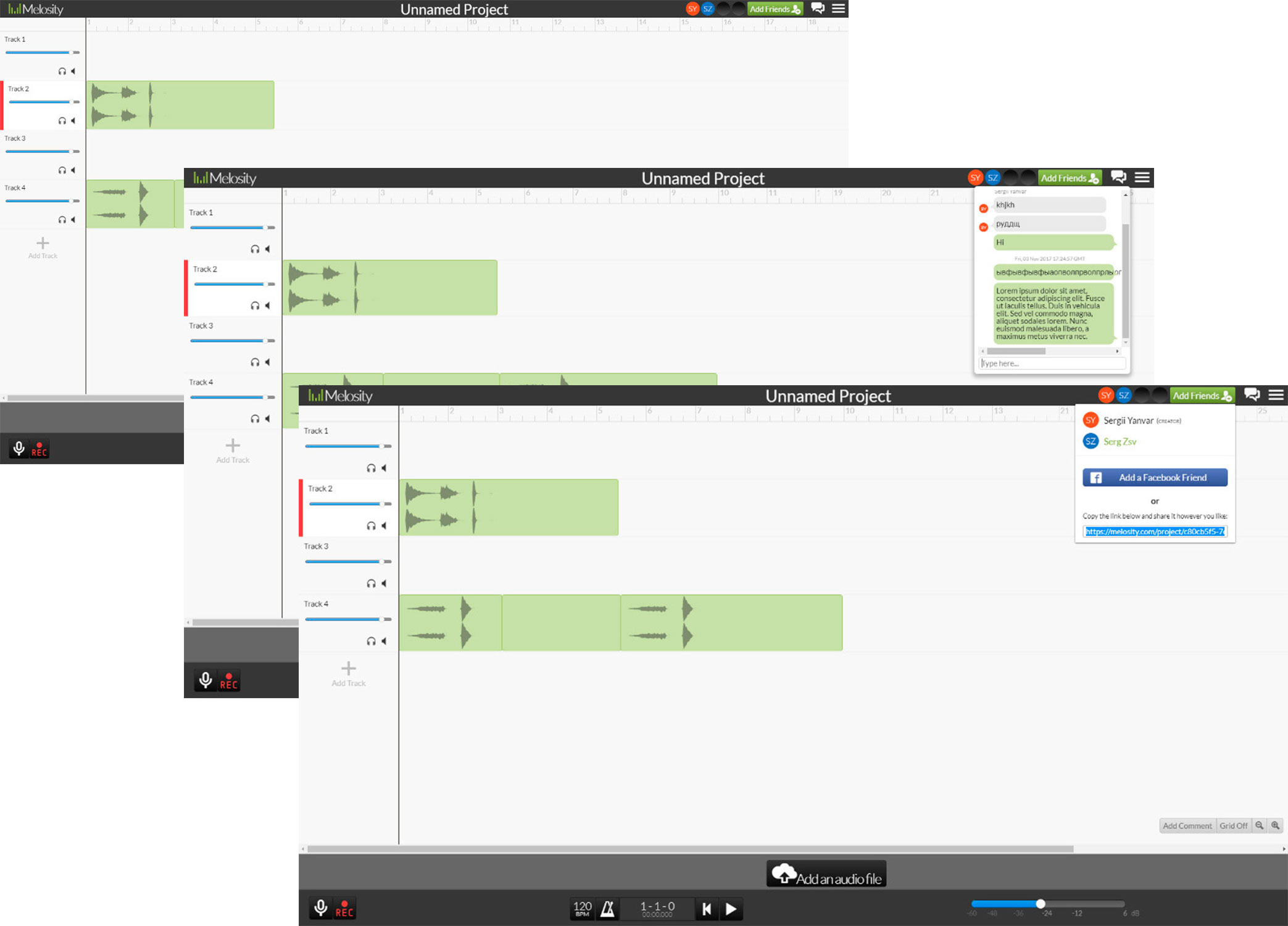Click the 120 BPM tempo box
Viewport: 1288px width, 926px height.
582,909
